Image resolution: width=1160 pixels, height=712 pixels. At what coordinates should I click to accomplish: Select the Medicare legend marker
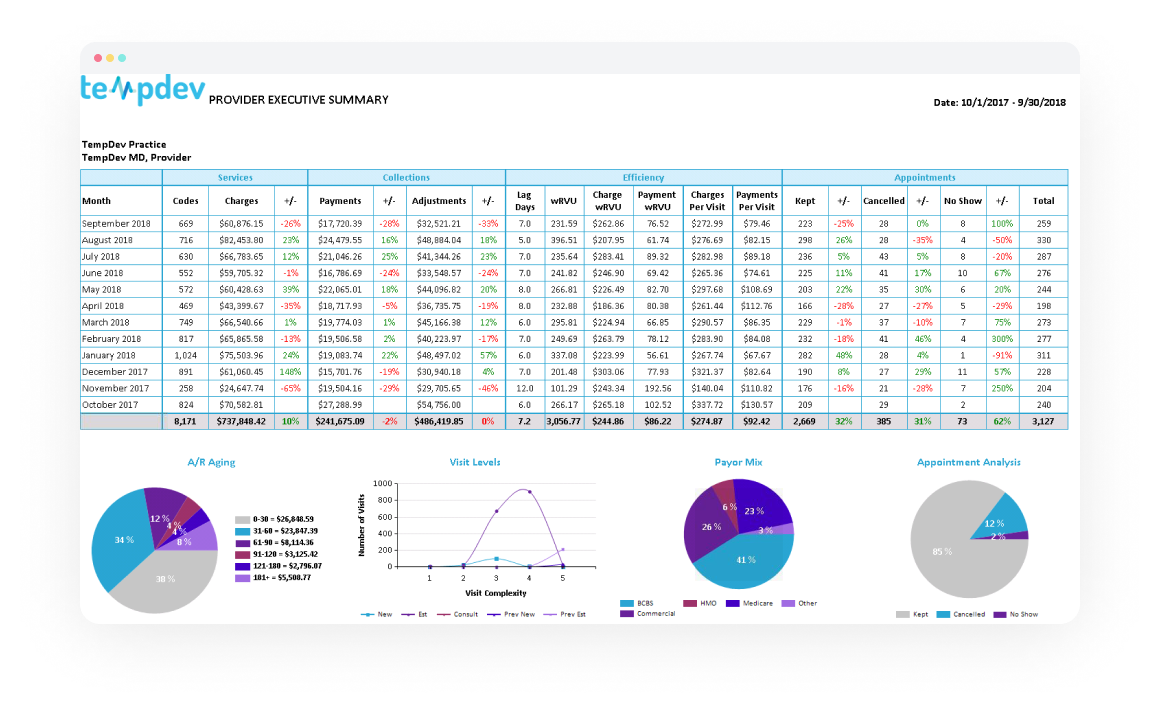click(x=733, y=603)
